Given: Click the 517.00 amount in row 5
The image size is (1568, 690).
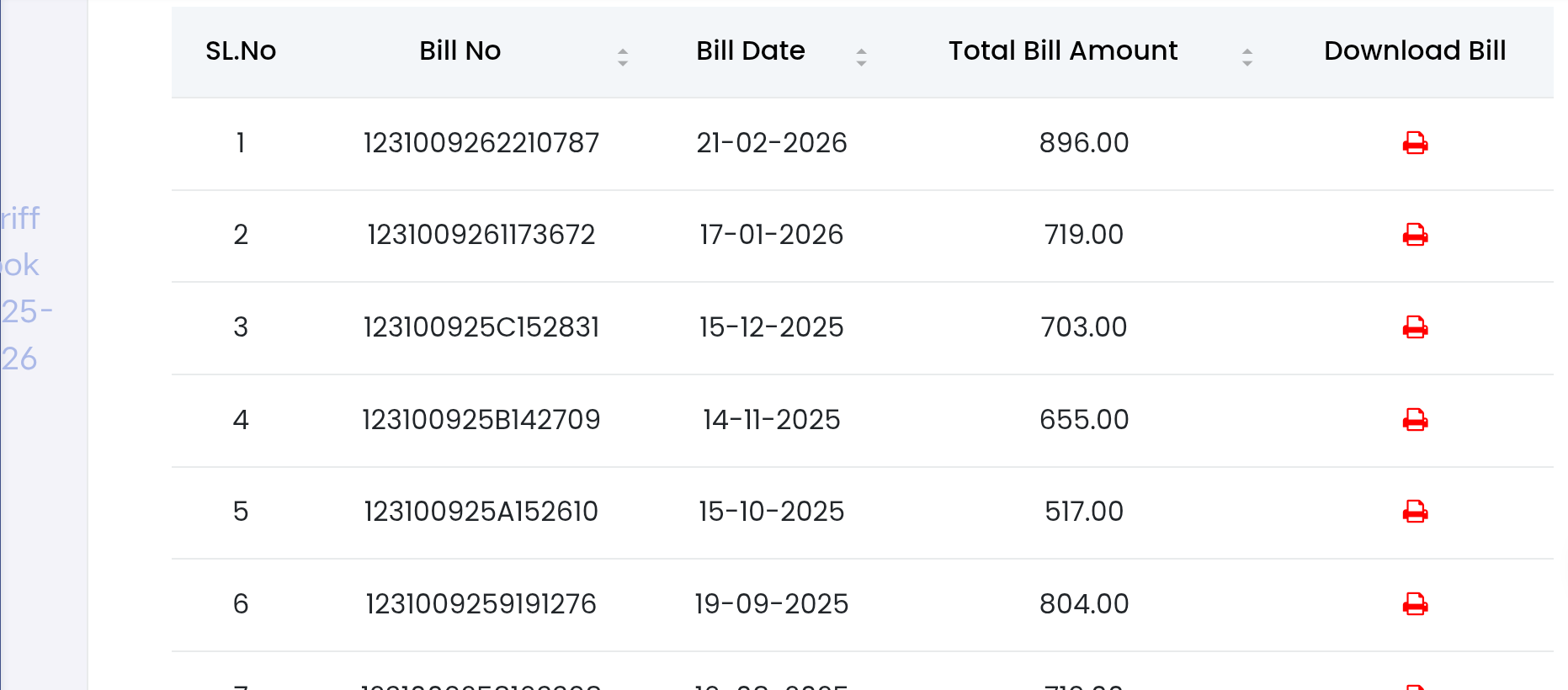Looking at the screenshot, I should pyautogui.click(x=1083, y=512).
